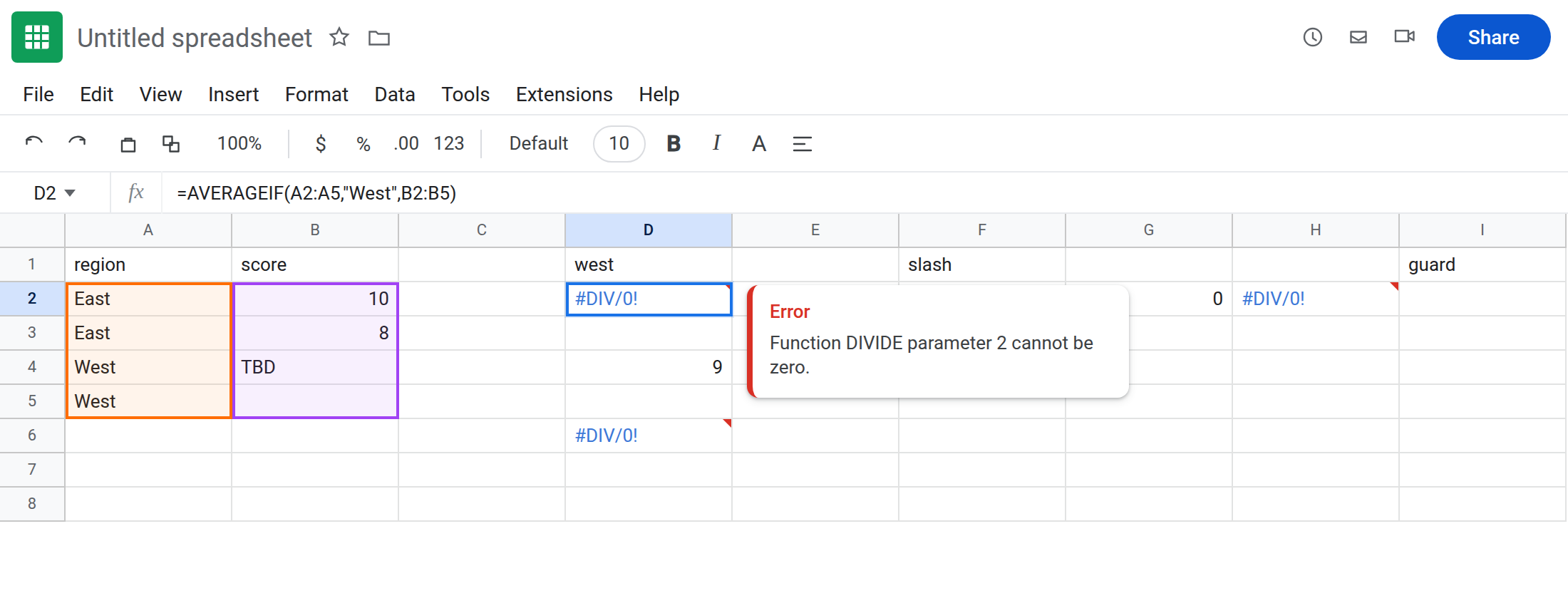1568x613 pixels.
Task: Click the AVERAGEIF formula in formula bar
Action: point(316,193)
